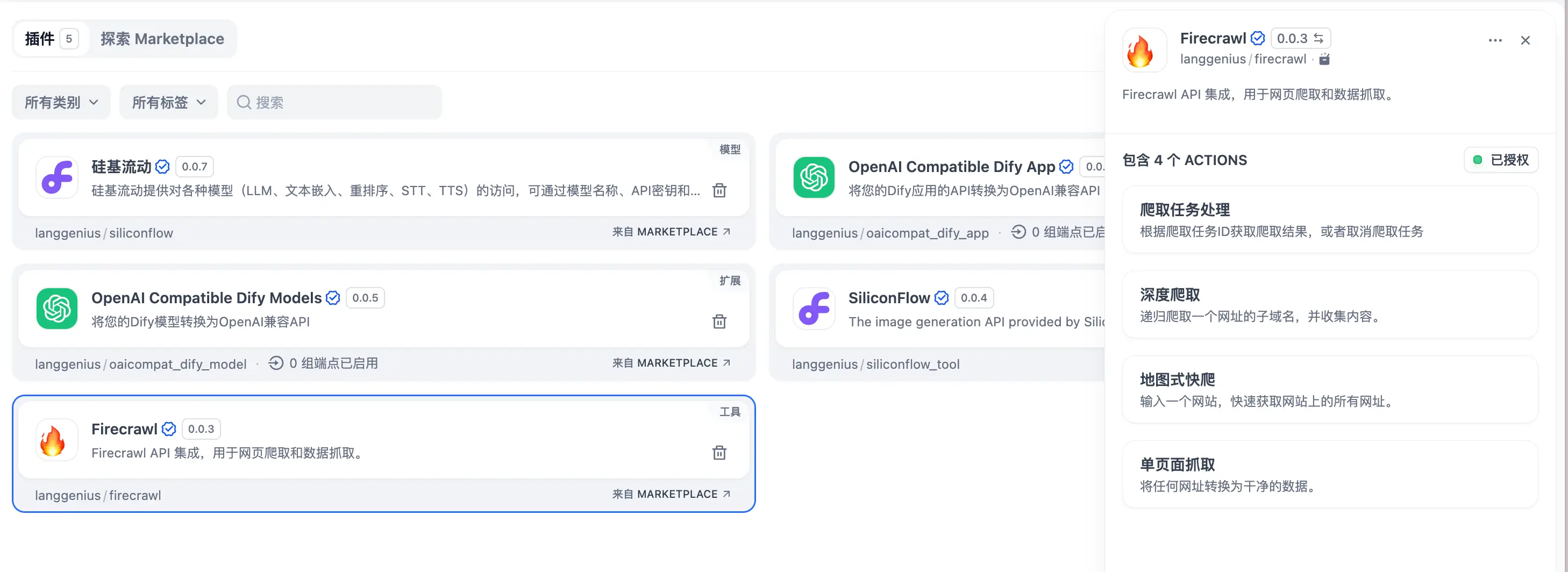Image resolution: width=1568 pixels, height=572 pixels.
Task: Click version 0.0.4 badge on SiliconFlow
Action: click(x=974, y=298)
